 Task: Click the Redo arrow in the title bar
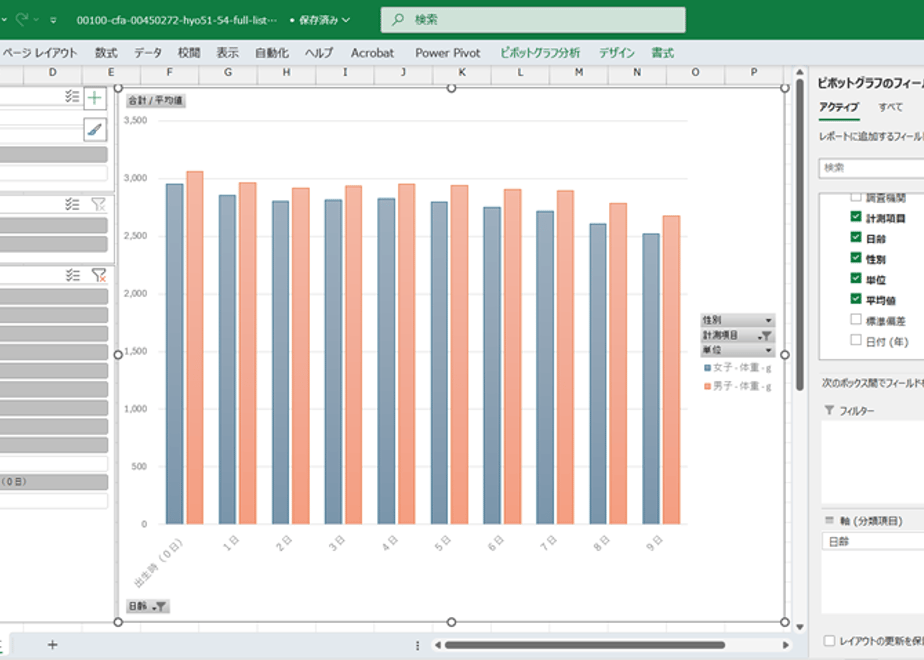coord(22,19)
